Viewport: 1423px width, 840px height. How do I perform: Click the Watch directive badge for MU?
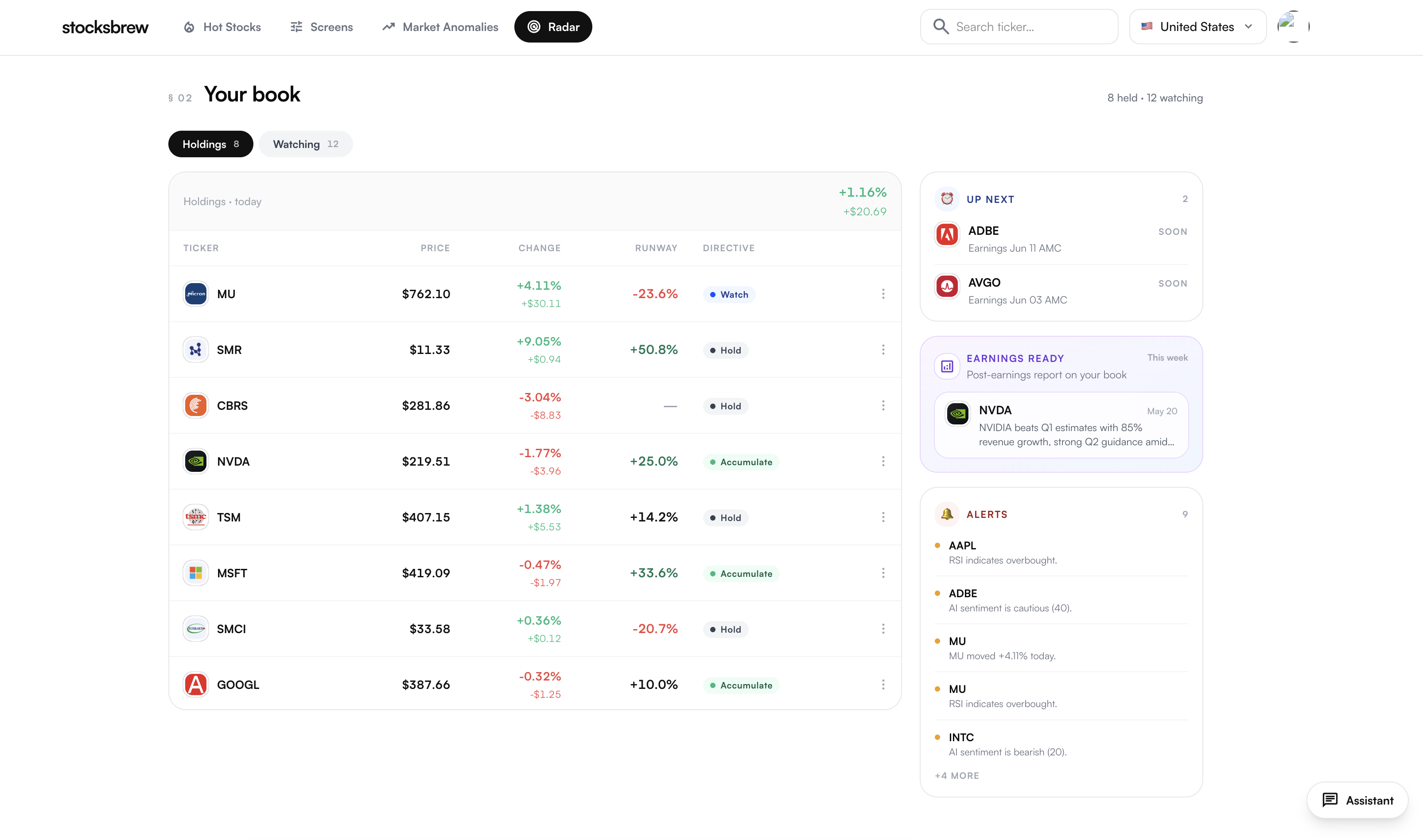[729, 294]
